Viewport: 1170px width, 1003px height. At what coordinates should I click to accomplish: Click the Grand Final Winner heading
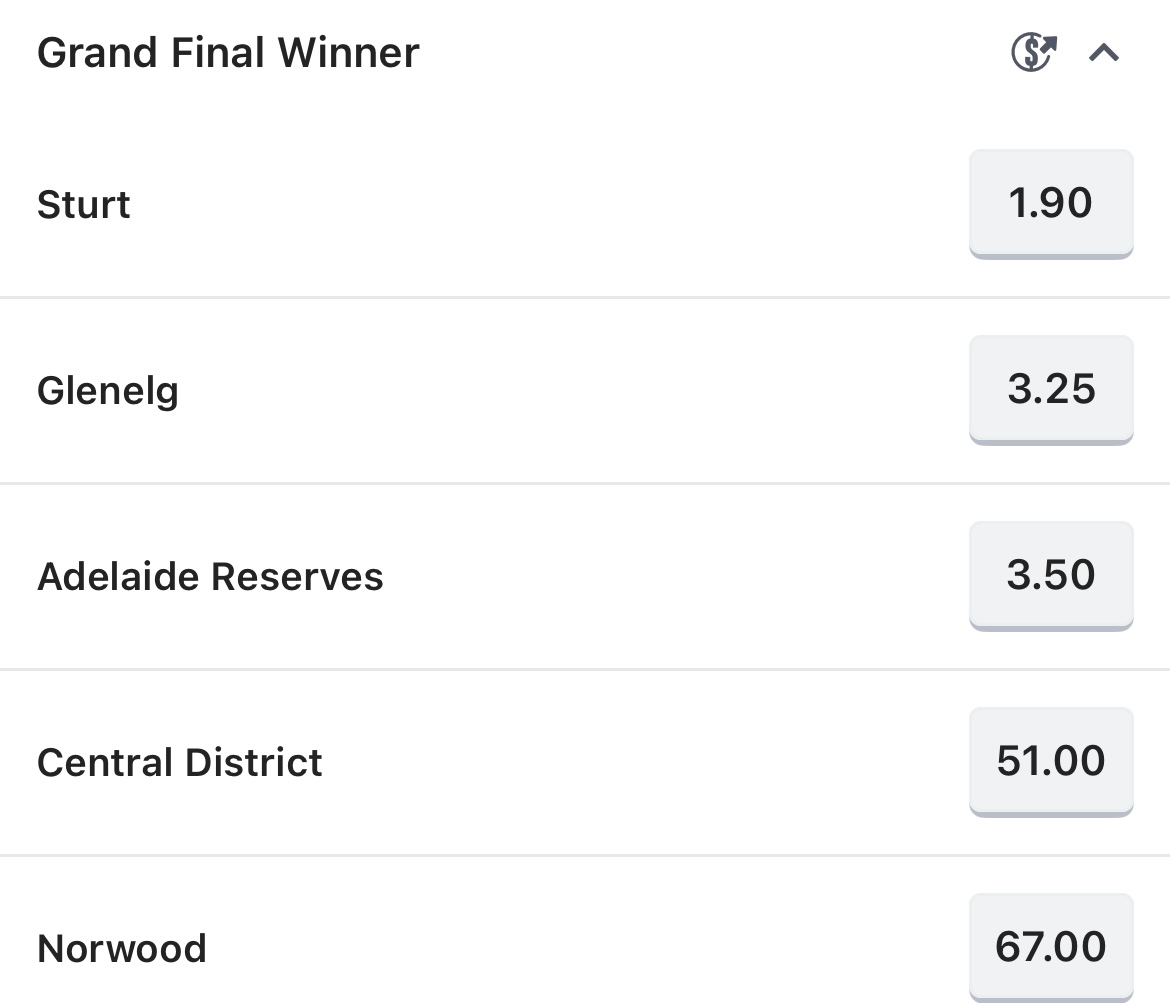(228, 53)
